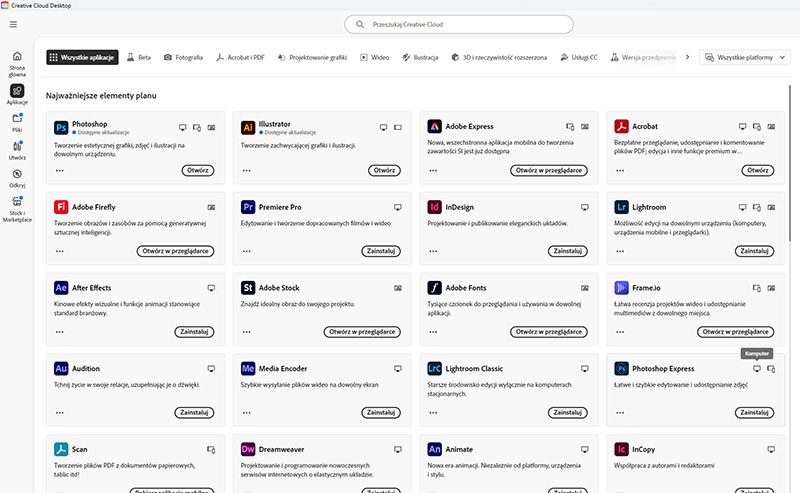This screenshot has height=493, width=800.
Task: Select the Wszystkie aplikacje tab
Action: tap(82, 57)
